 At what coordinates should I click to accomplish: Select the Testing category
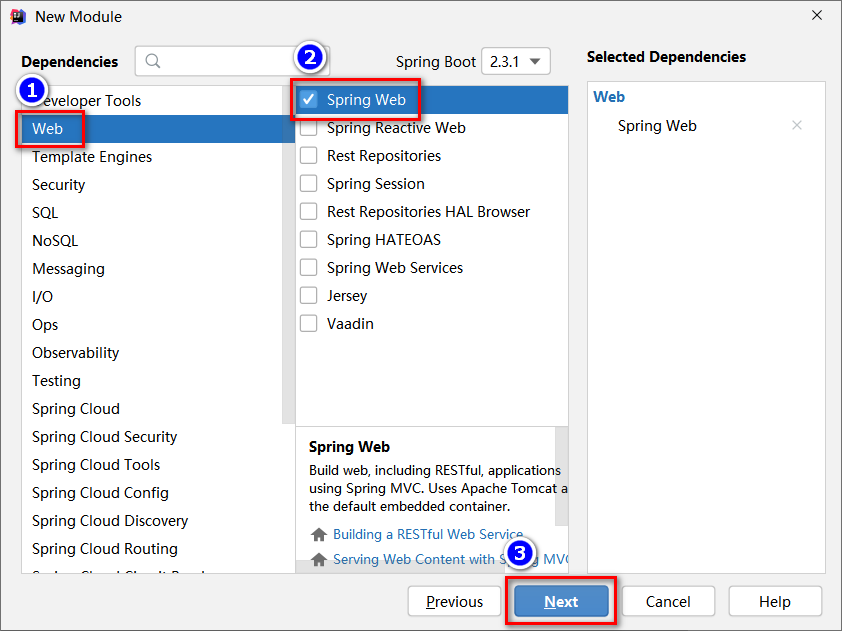click(x=151, y=381)
